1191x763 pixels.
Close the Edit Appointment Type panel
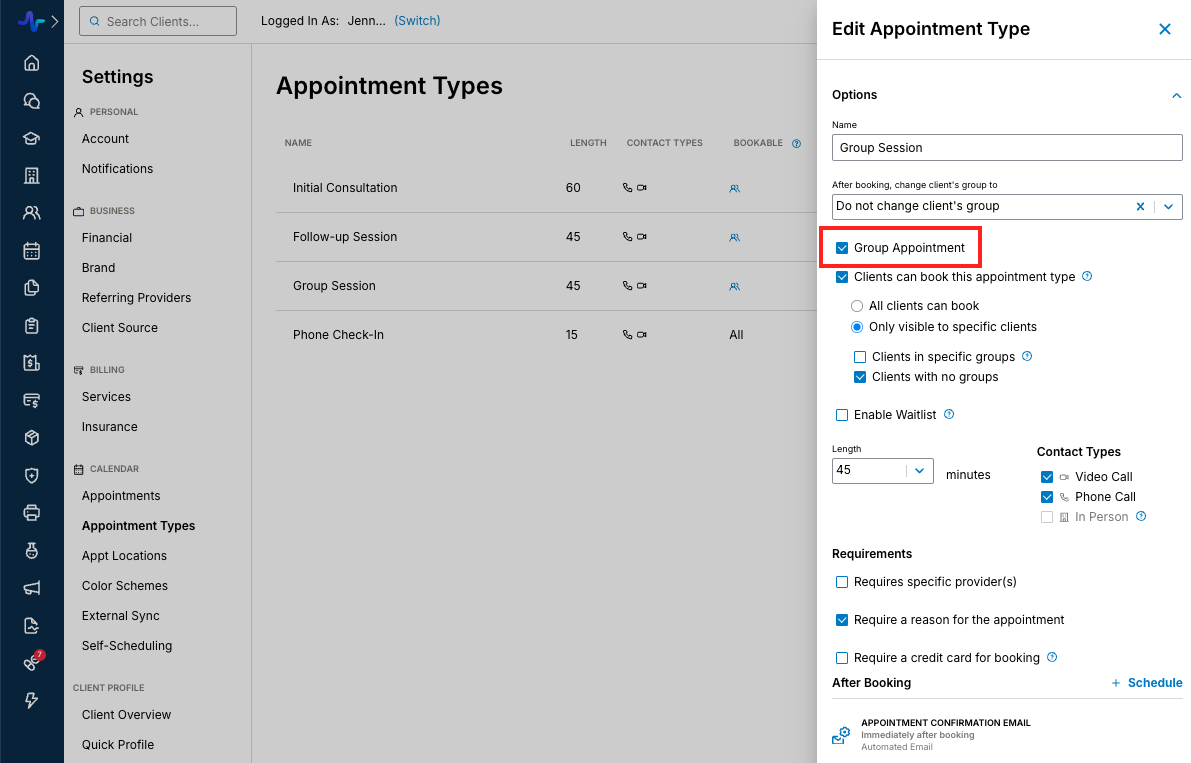tap(1164, 29)
